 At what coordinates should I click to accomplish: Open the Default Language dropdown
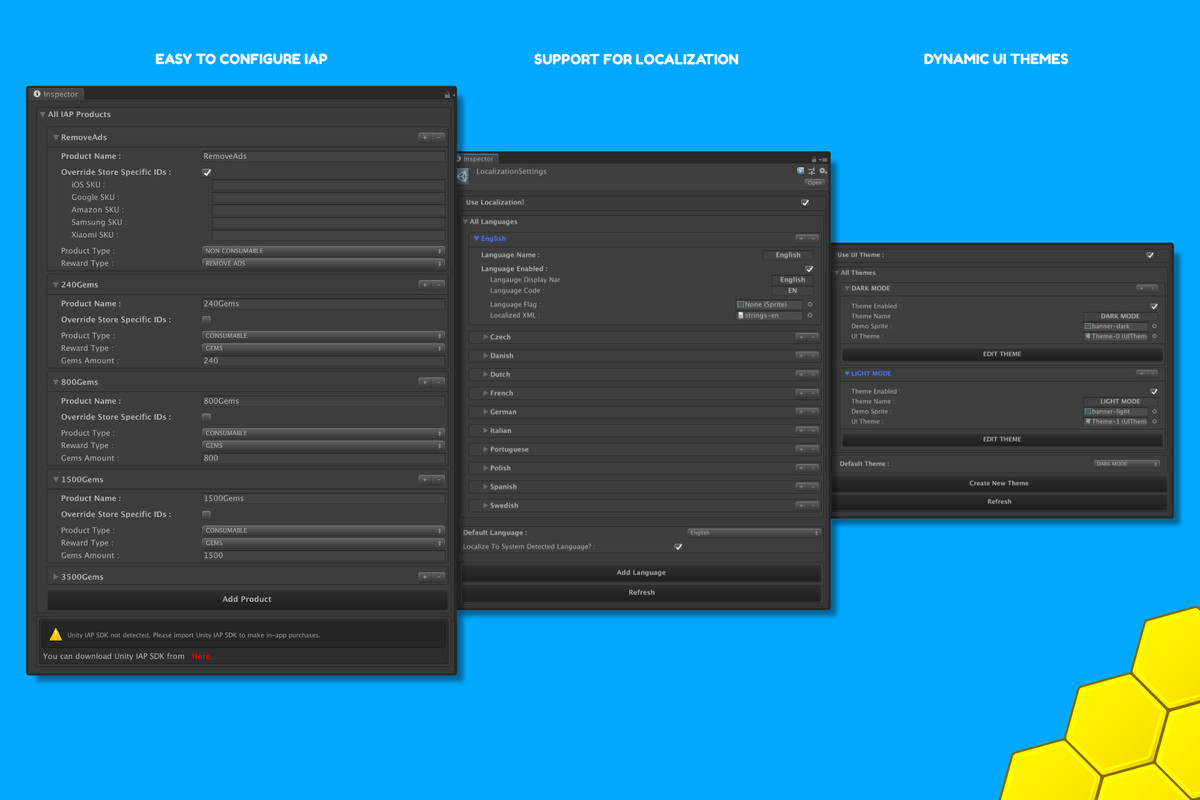coord(754,533)
